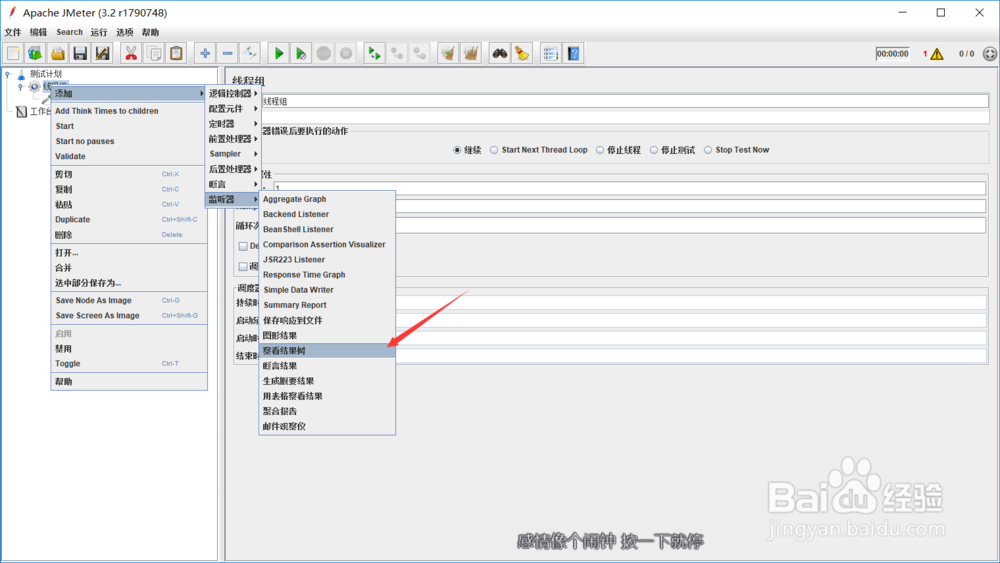
Task: Click the Toggle enable/disable icon
Action: pyautogui.click(x=250, y=54)
